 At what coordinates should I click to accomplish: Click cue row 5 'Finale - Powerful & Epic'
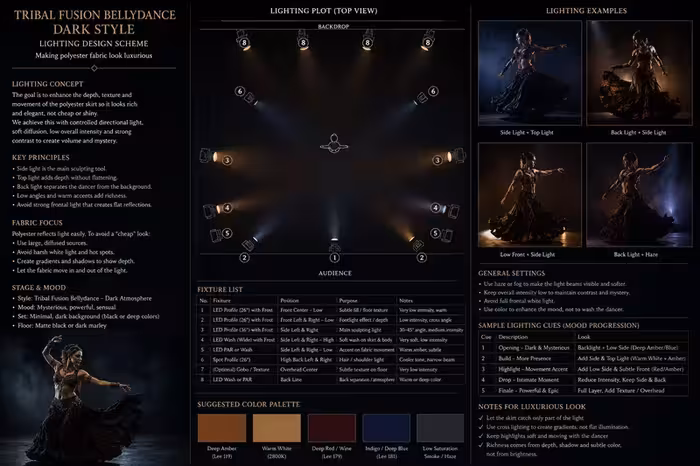pyautogui.click(x=583, y=391)
